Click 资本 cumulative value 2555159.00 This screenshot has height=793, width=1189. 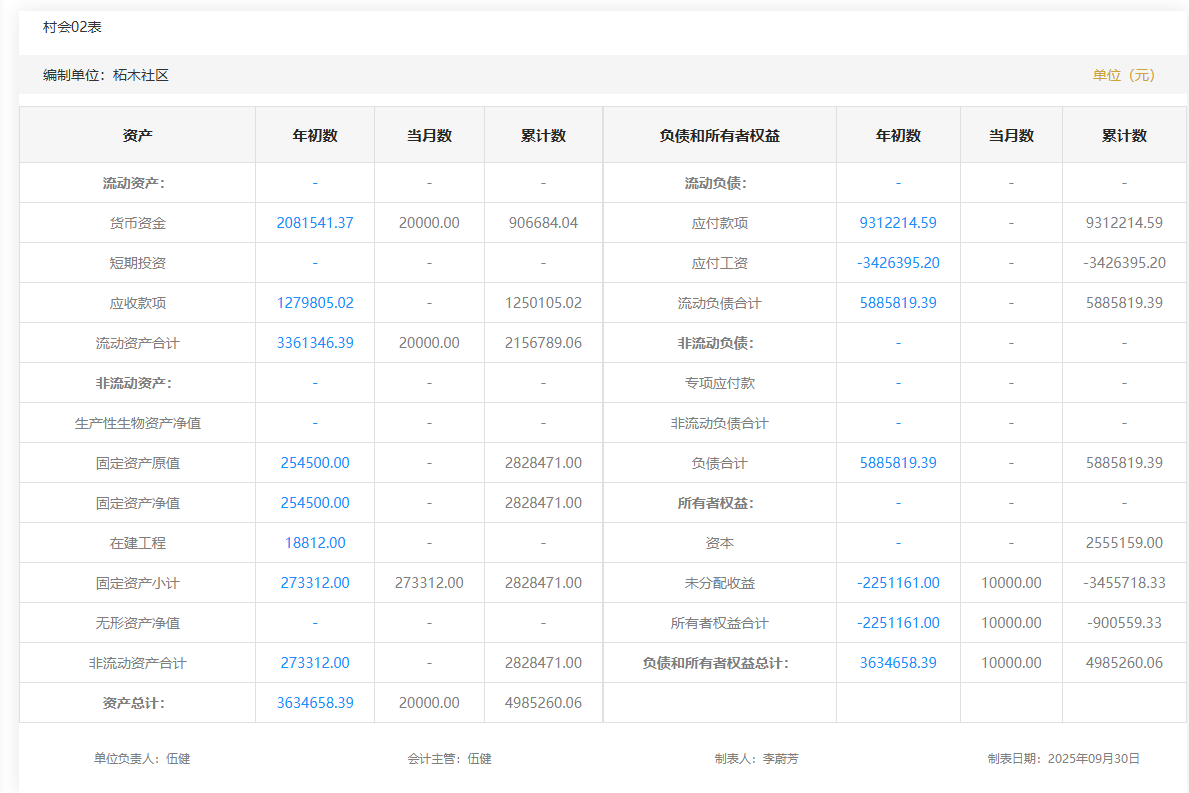[x=1124, y=543]
